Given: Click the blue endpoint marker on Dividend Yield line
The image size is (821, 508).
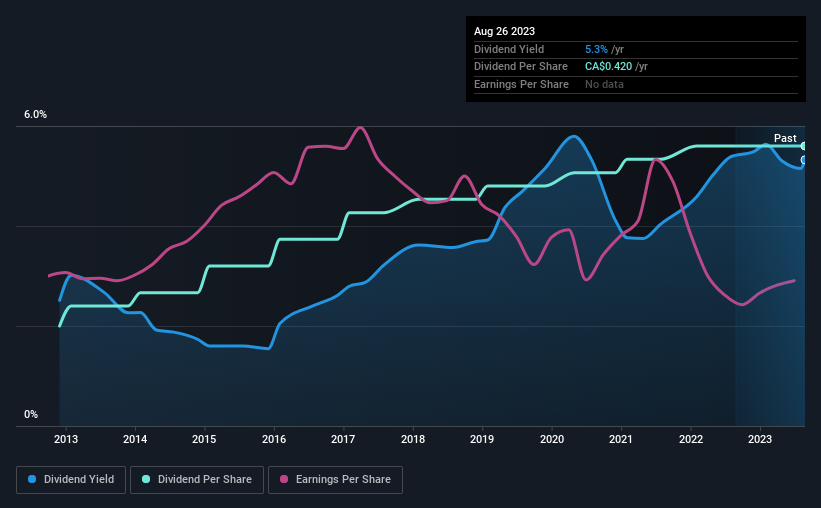Looking at the screenshot, I should [804, 160].
